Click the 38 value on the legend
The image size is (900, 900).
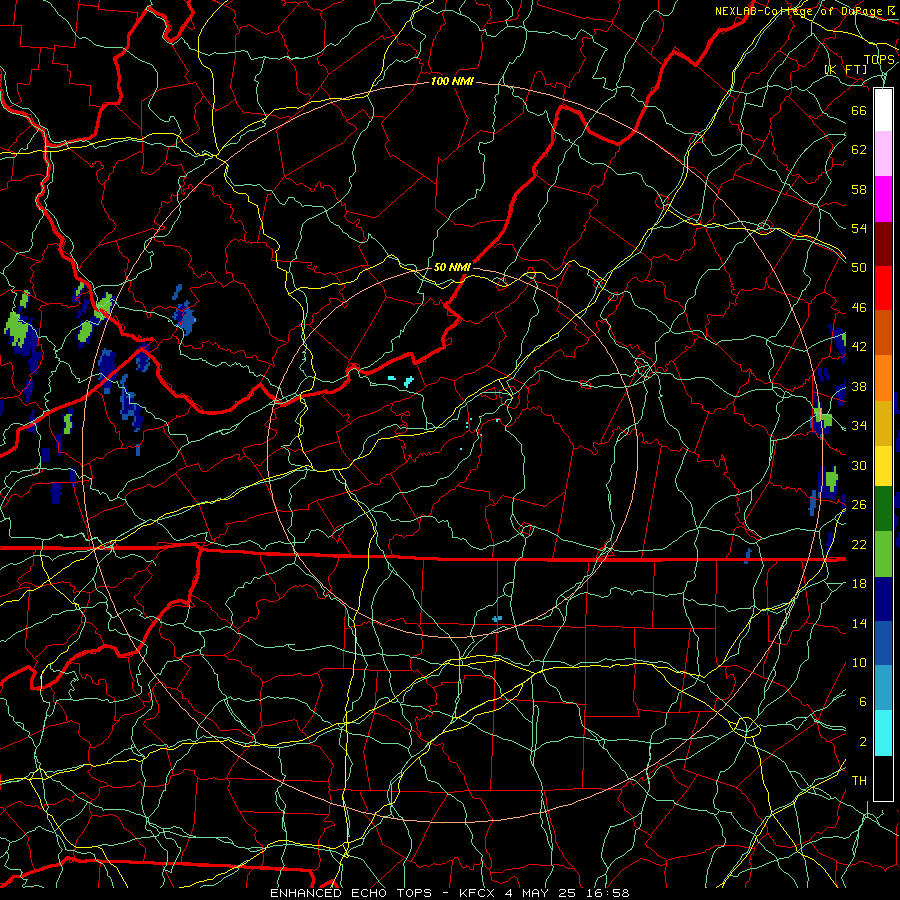(859, 386)
